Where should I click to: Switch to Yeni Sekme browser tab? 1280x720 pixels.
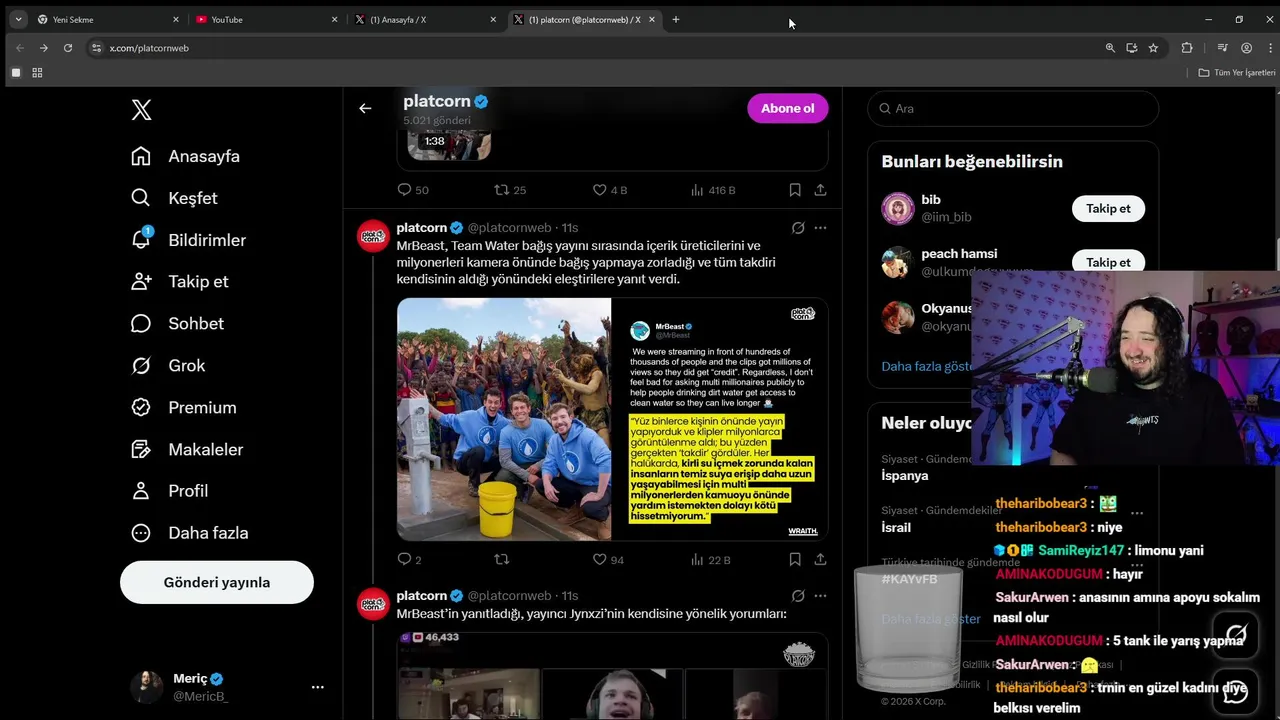(x=109, y=19)
